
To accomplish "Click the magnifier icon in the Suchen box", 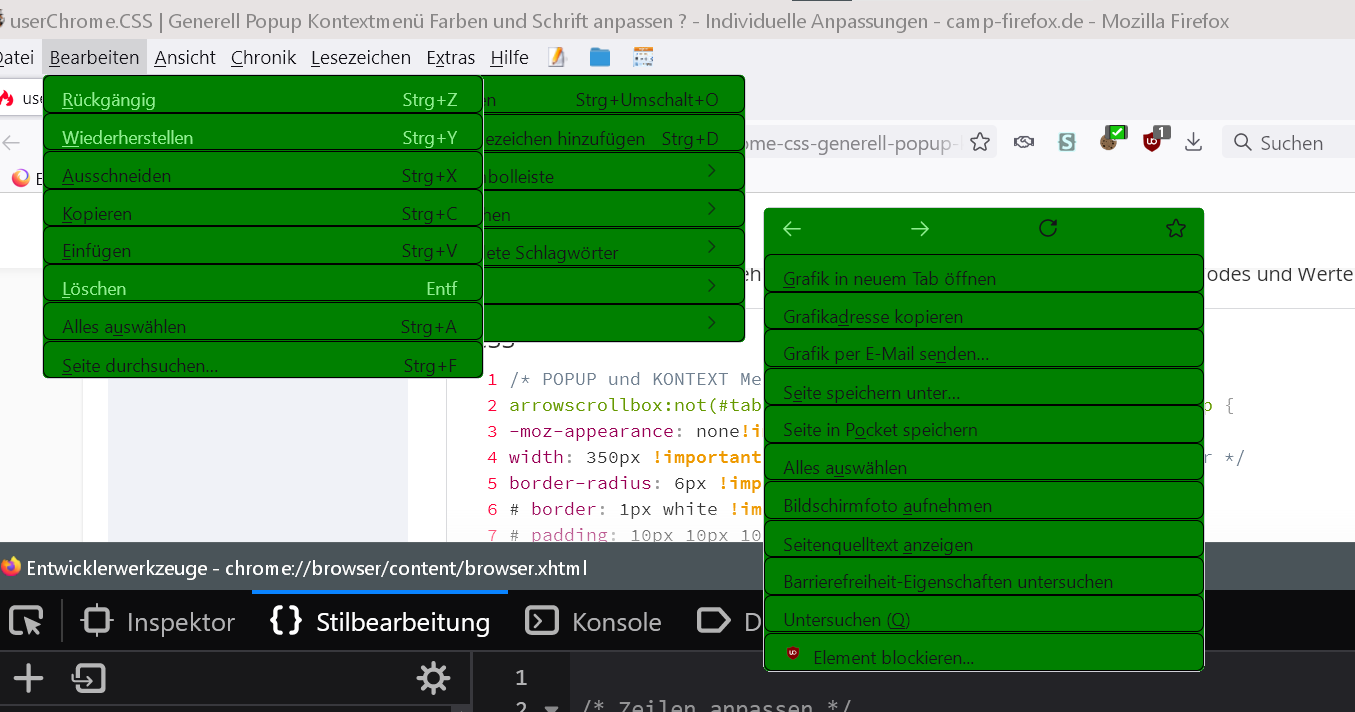I will click(x=1243, y=143).
